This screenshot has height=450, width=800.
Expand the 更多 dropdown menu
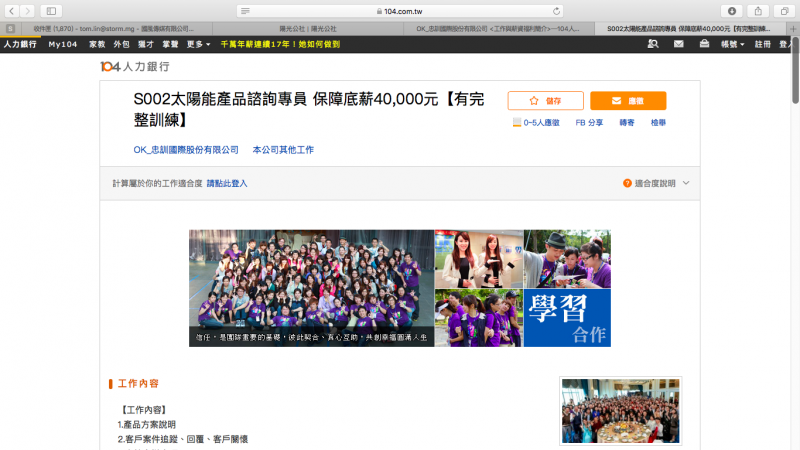tap(198, 44)
